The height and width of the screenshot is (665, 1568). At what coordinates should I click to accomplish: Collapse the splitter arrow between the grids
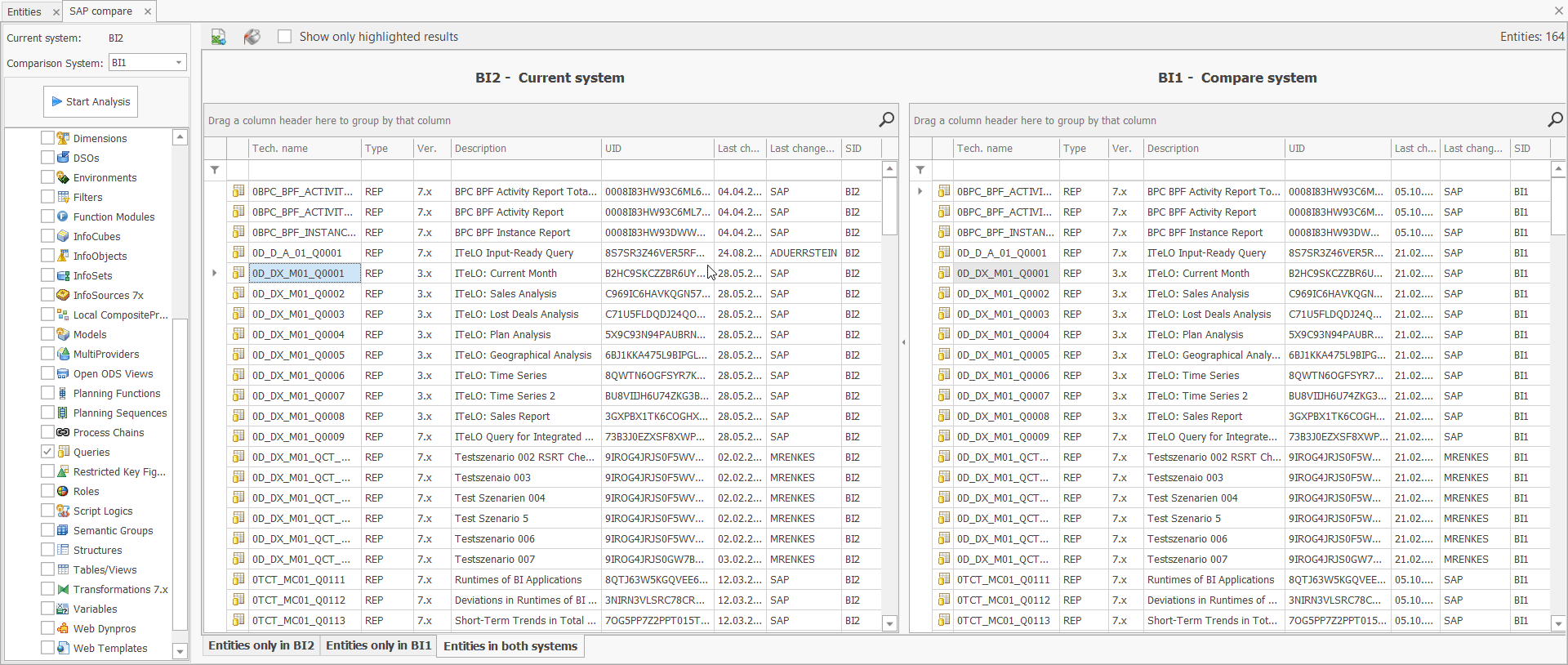coord(904,342)
